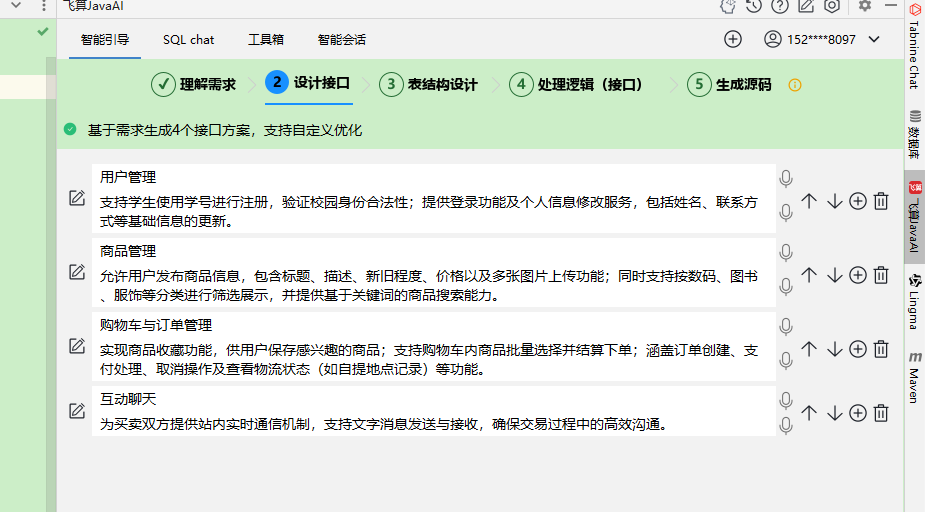This screenshot has width=925, height=512.
Task: Delete the 商品管理 entry
Action: pyautogui.click(x=881, y=275)
